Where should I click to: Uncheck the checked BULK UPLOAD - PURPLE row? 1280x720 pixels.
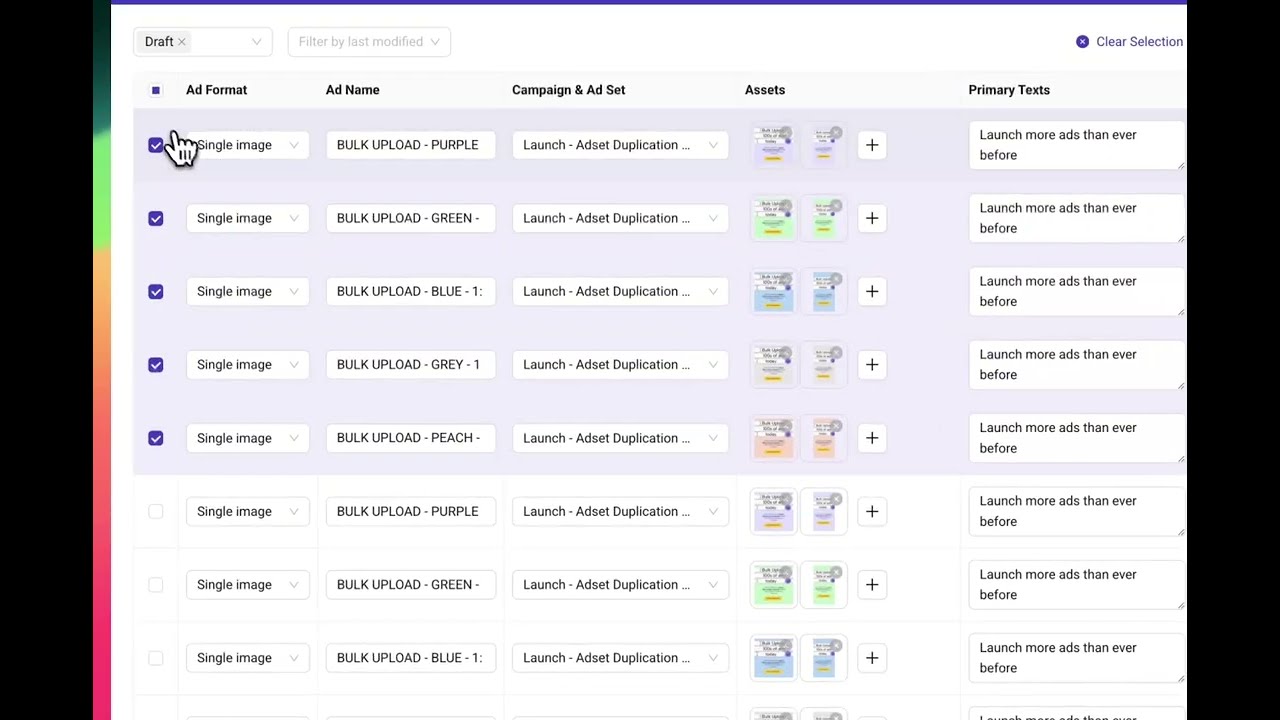point(156,145)
